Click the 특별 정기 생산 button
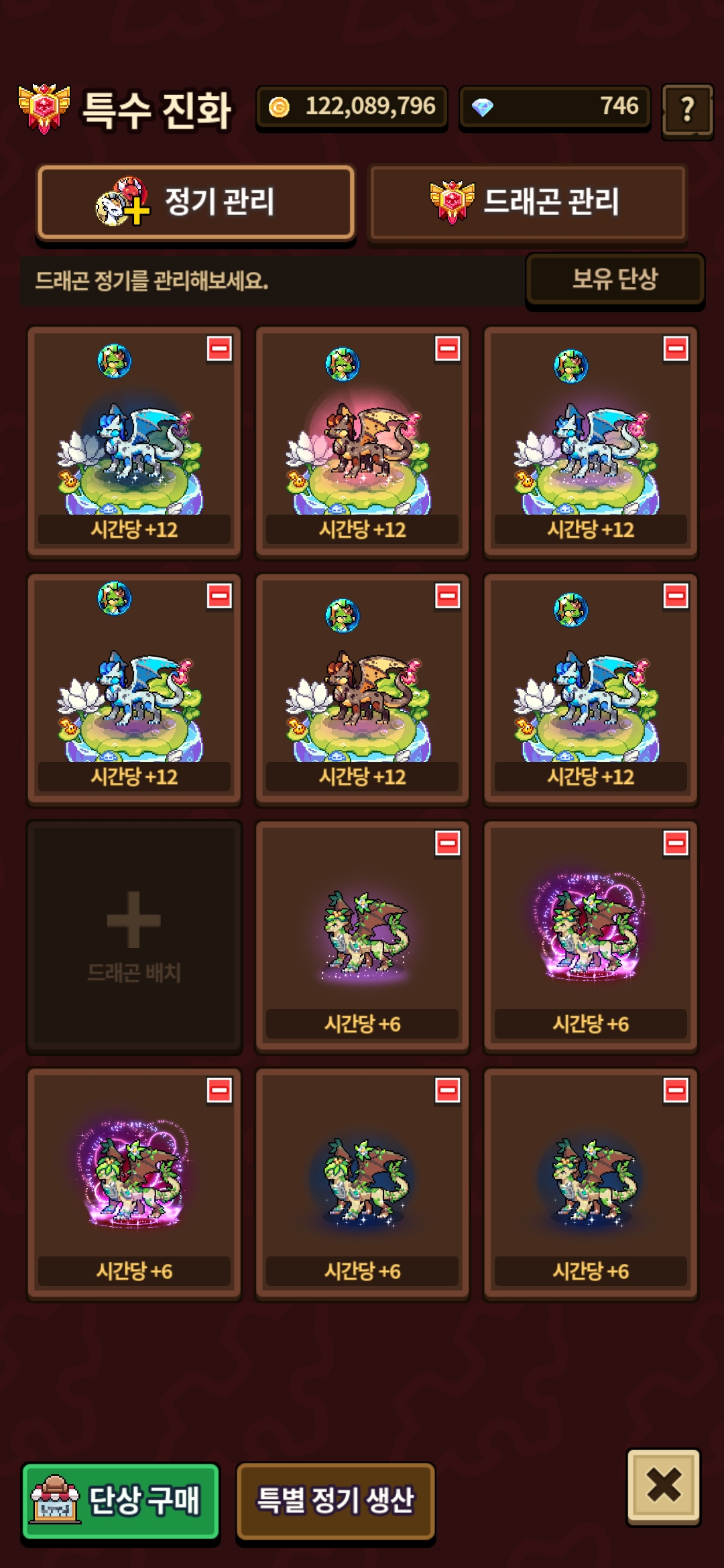The width and height of the screenshot is (724, 1568). tap(336, 1500)
